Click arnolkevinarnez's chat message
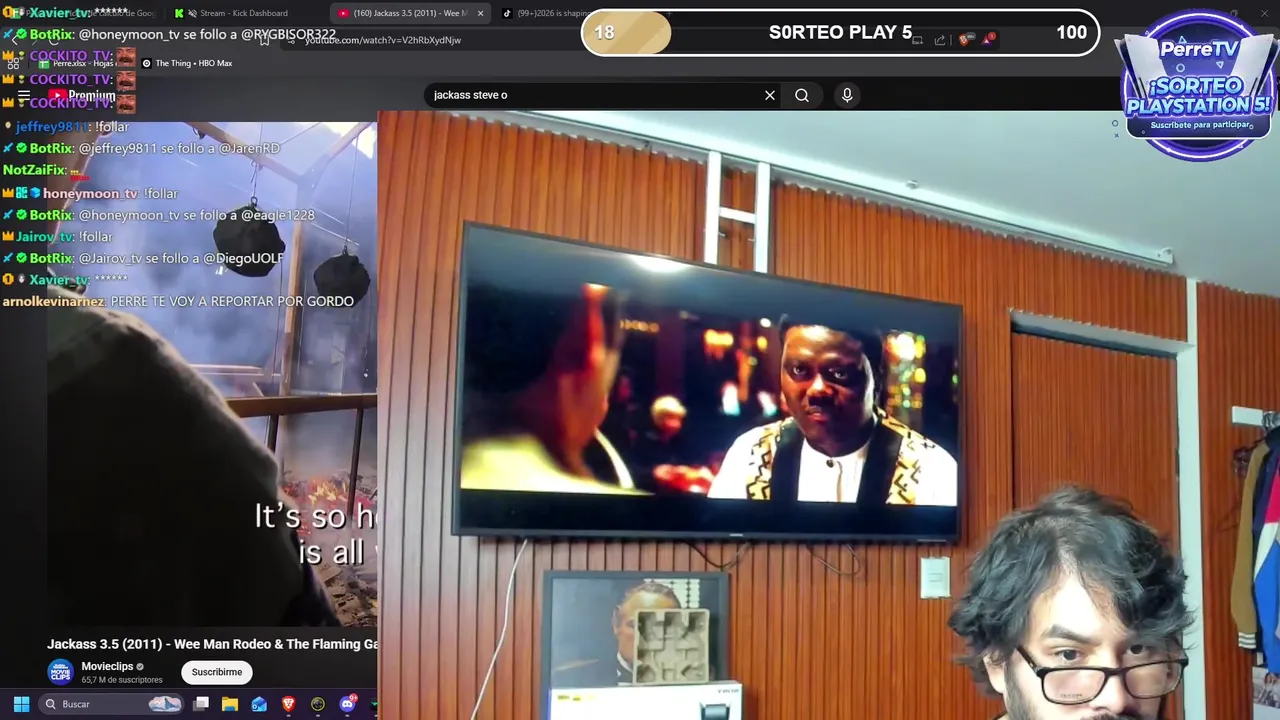 pyautogui.click(x=178, y=301)
